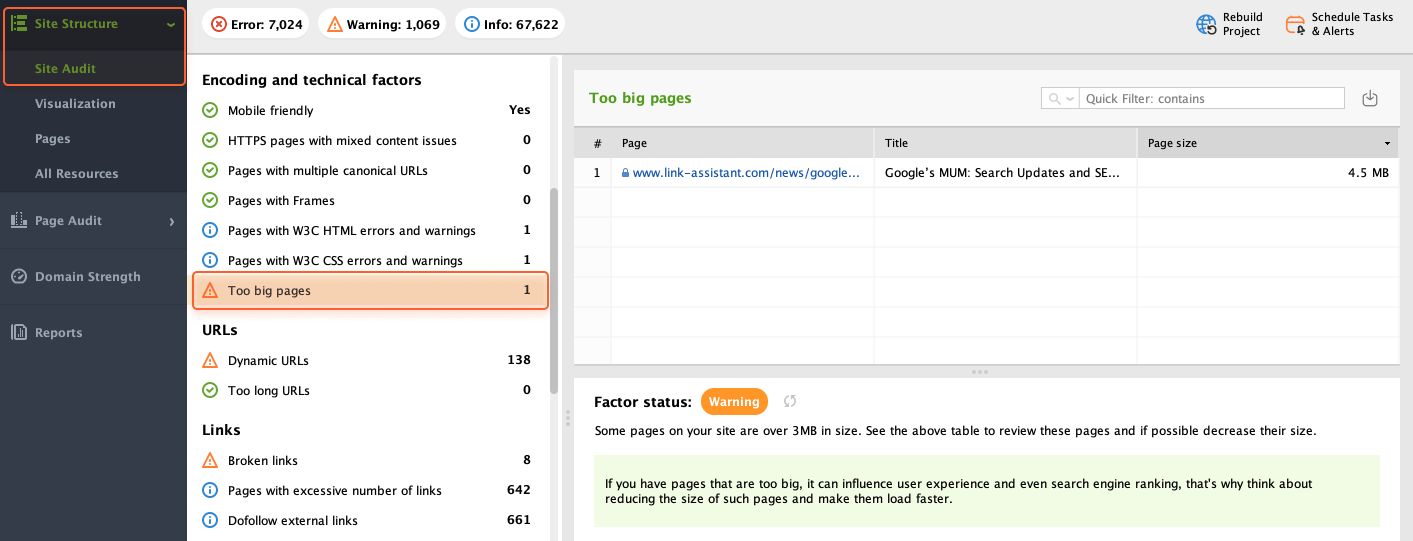Image resolution: width=1413 pixels, height=541 pixels.
Task: Click the Domain Strength gauge icon
Action: click(x=18, y=276)
